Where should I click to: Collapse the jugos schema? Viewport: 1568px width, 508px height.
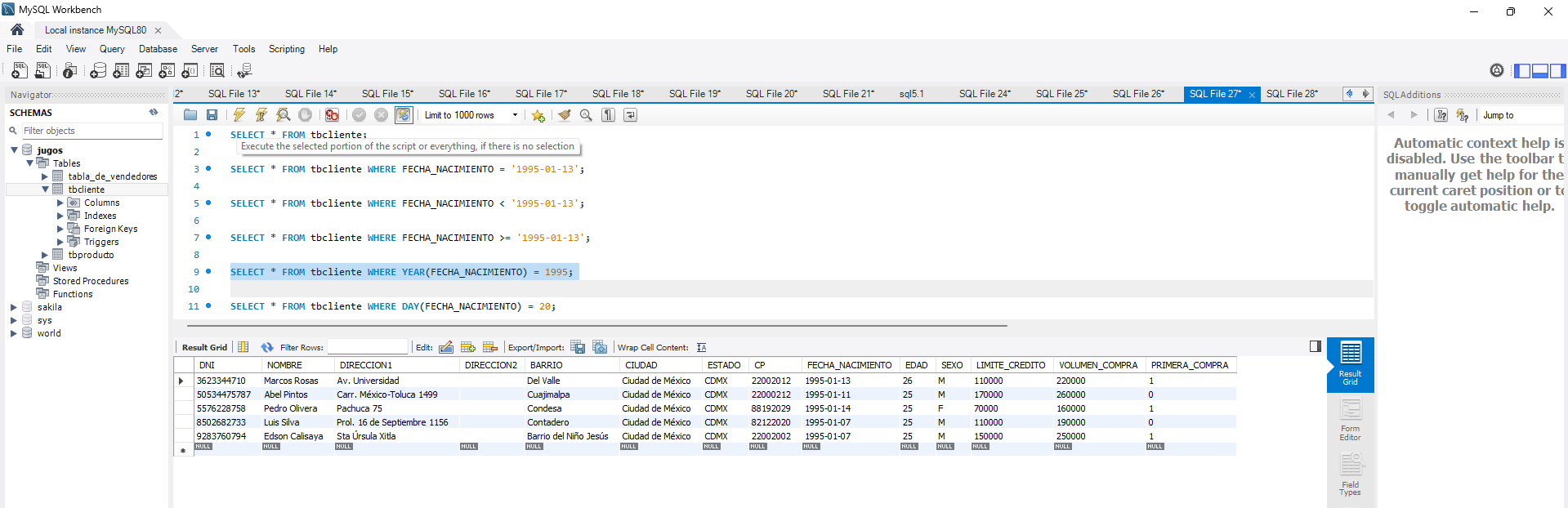[14, 150]
